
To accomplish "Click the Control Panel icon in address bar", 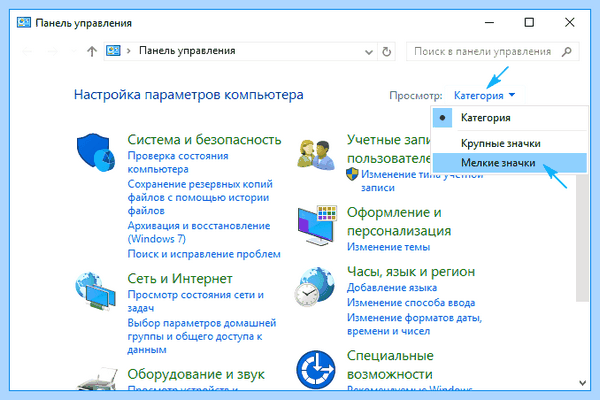I will 113,51.
